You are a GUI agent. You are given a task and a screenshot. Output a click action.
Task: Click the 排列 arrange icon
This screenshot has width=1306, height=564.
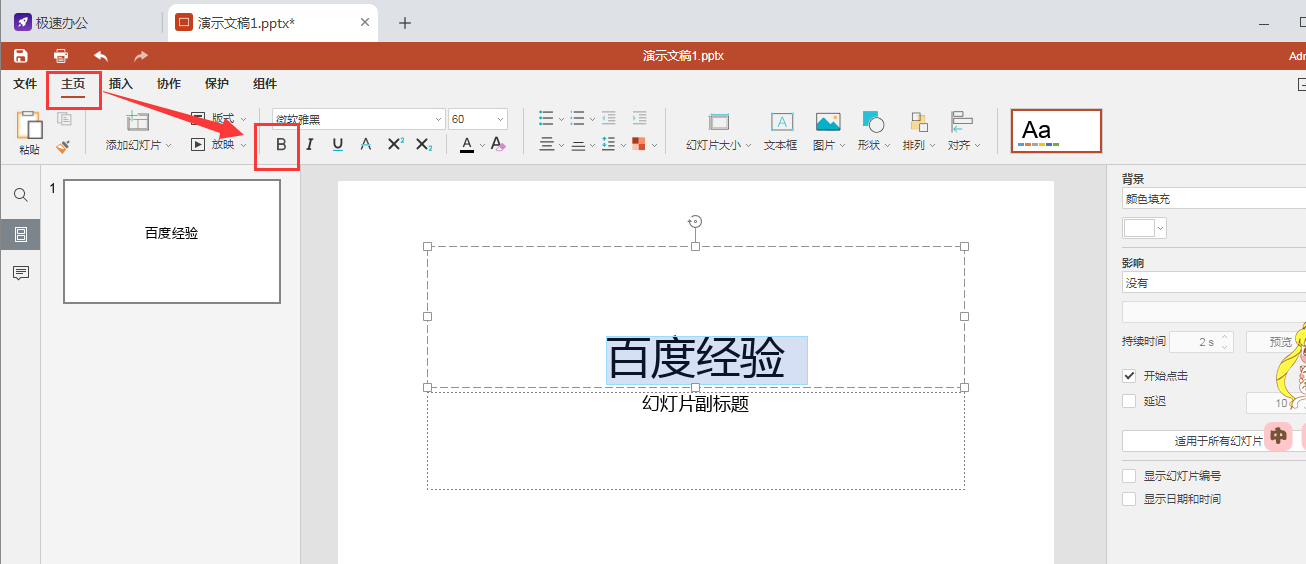pos(918,122)
